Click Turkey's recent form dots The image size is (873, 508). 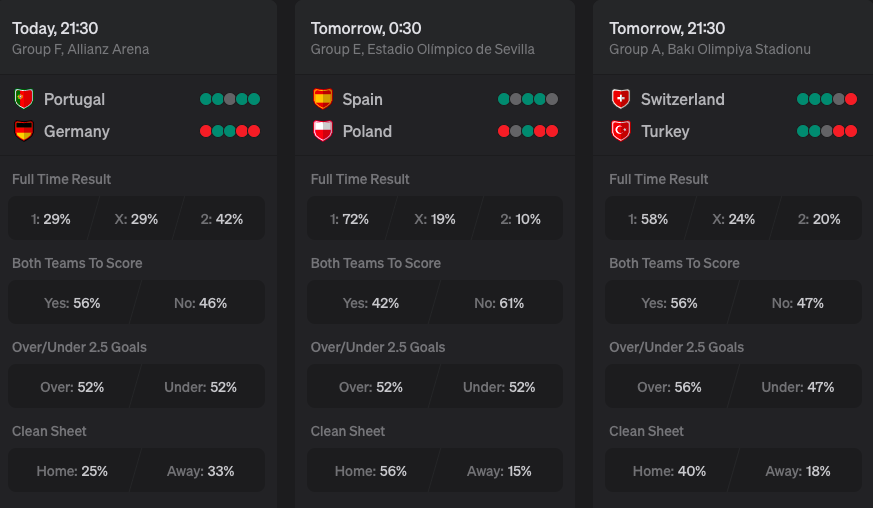tap(827, 131)
